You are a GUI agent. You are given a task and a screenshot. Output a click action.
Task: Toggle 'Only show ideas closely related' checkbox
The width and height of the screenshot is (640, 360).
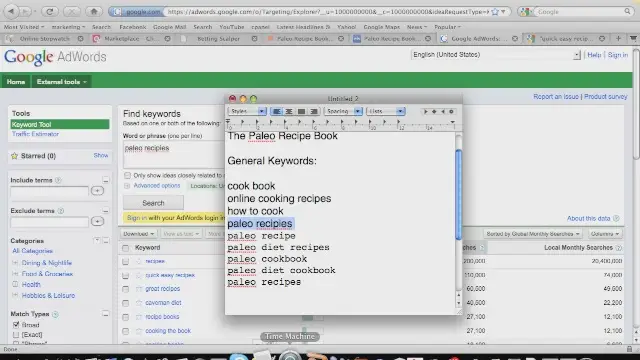pos(127,176)
